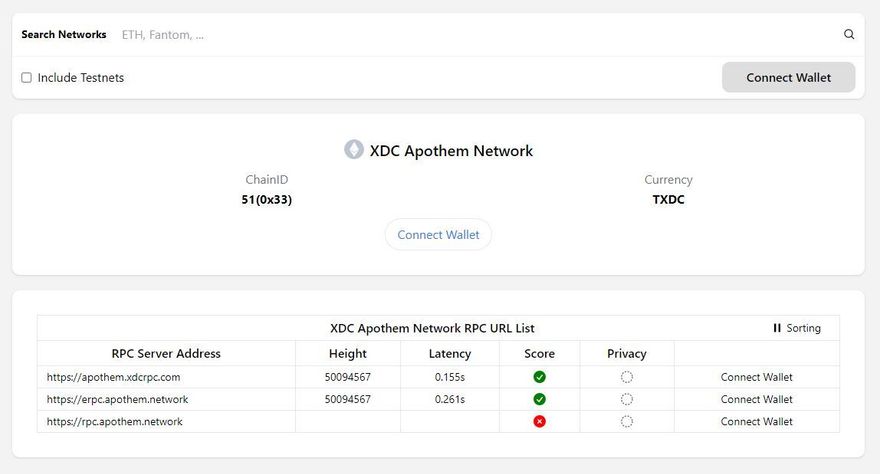This screenshot has height=474, width=880.
Task: Click the Latency column header
Action: [x=449, y=353]
